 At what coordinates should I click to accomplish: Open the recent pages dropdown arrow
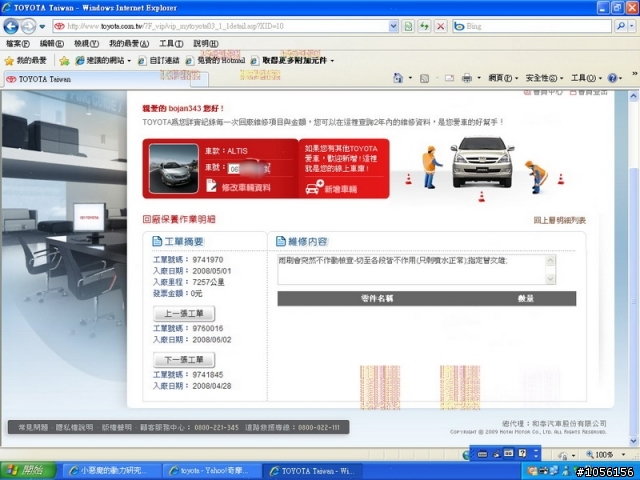[x=42, y=27]
